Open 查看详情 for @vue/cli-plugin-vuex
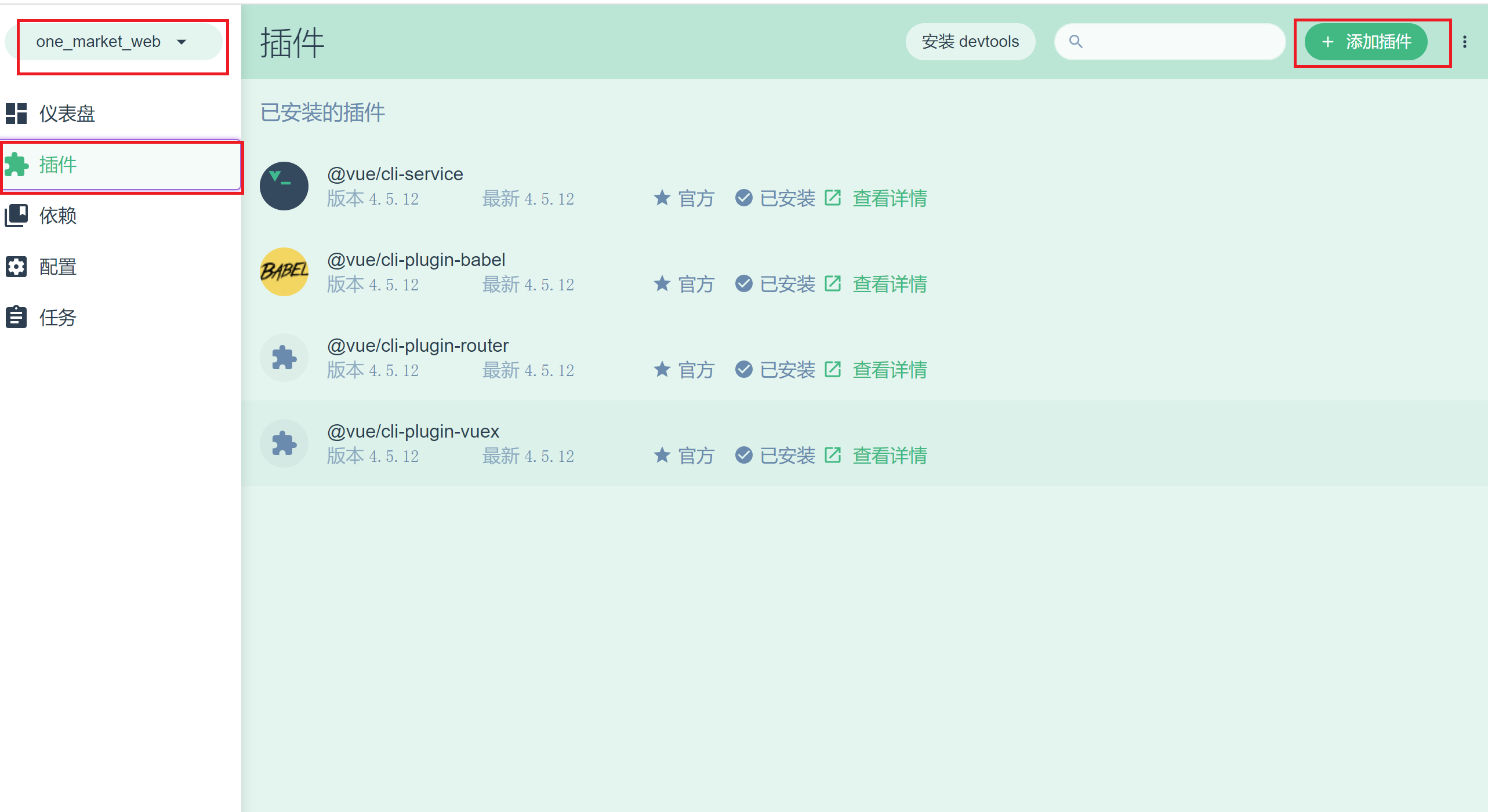 pos(890,456)
